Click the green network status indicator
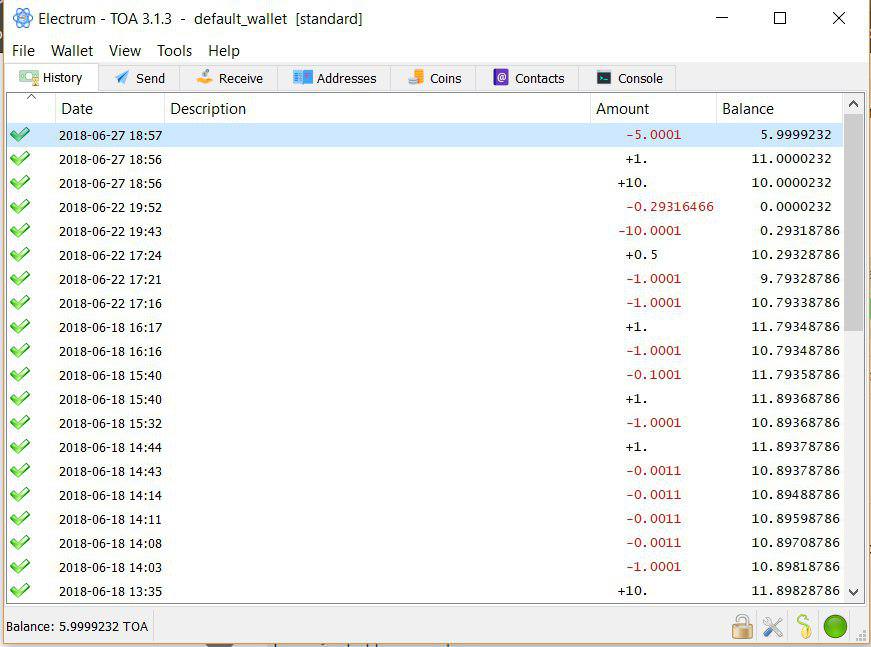871x647 pixels. point(835,627)
